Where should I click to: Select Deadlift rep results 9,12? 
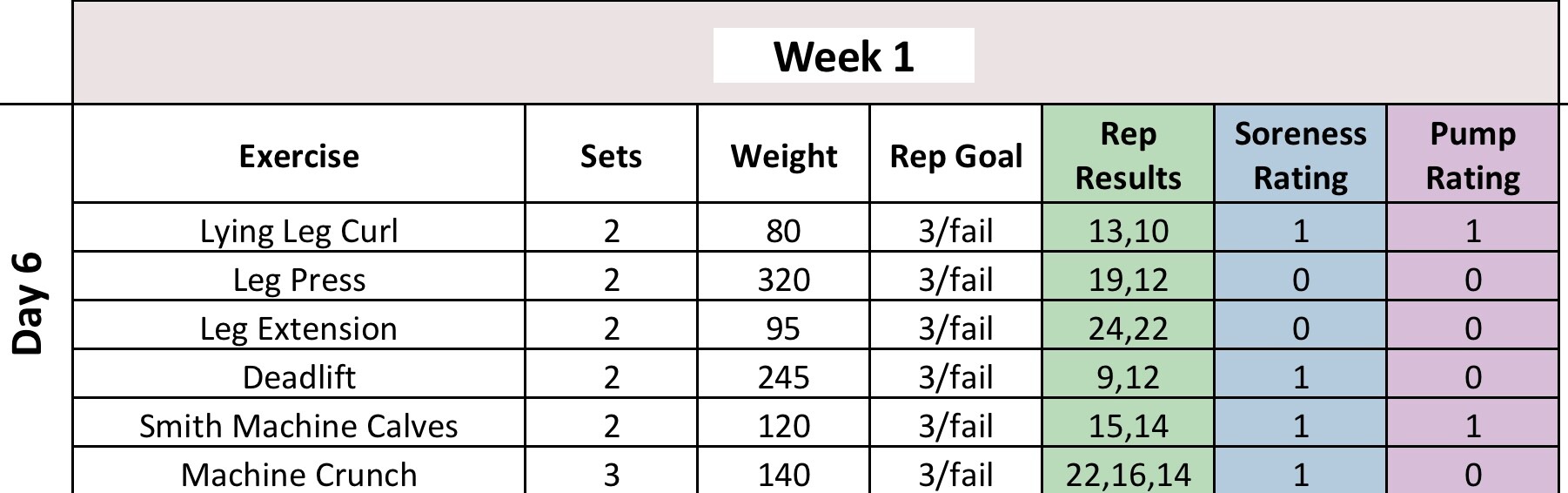click(1128, 377)
